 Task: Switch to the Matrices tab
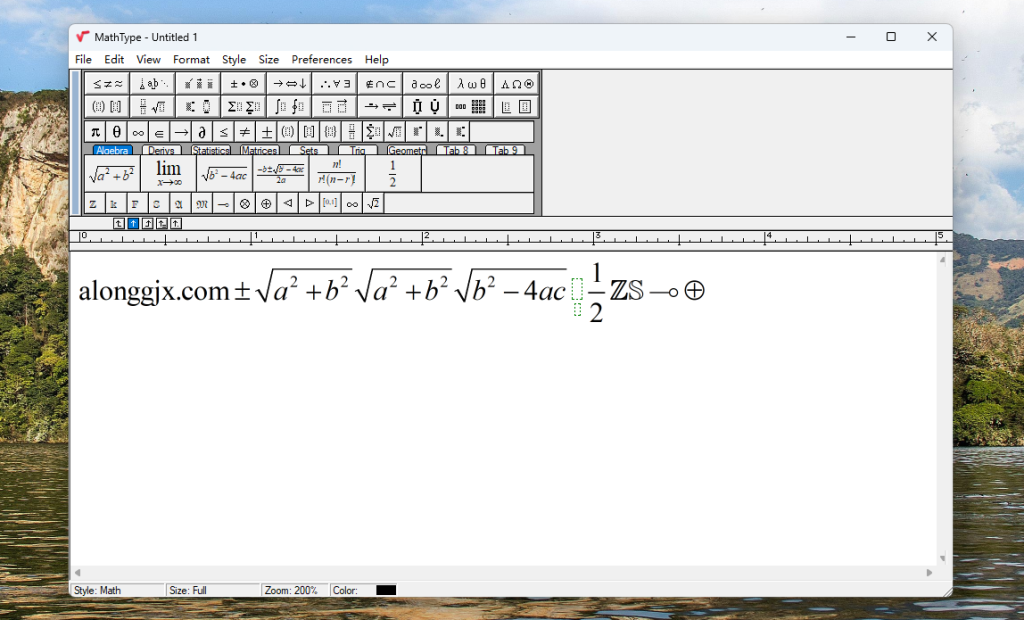259,151
